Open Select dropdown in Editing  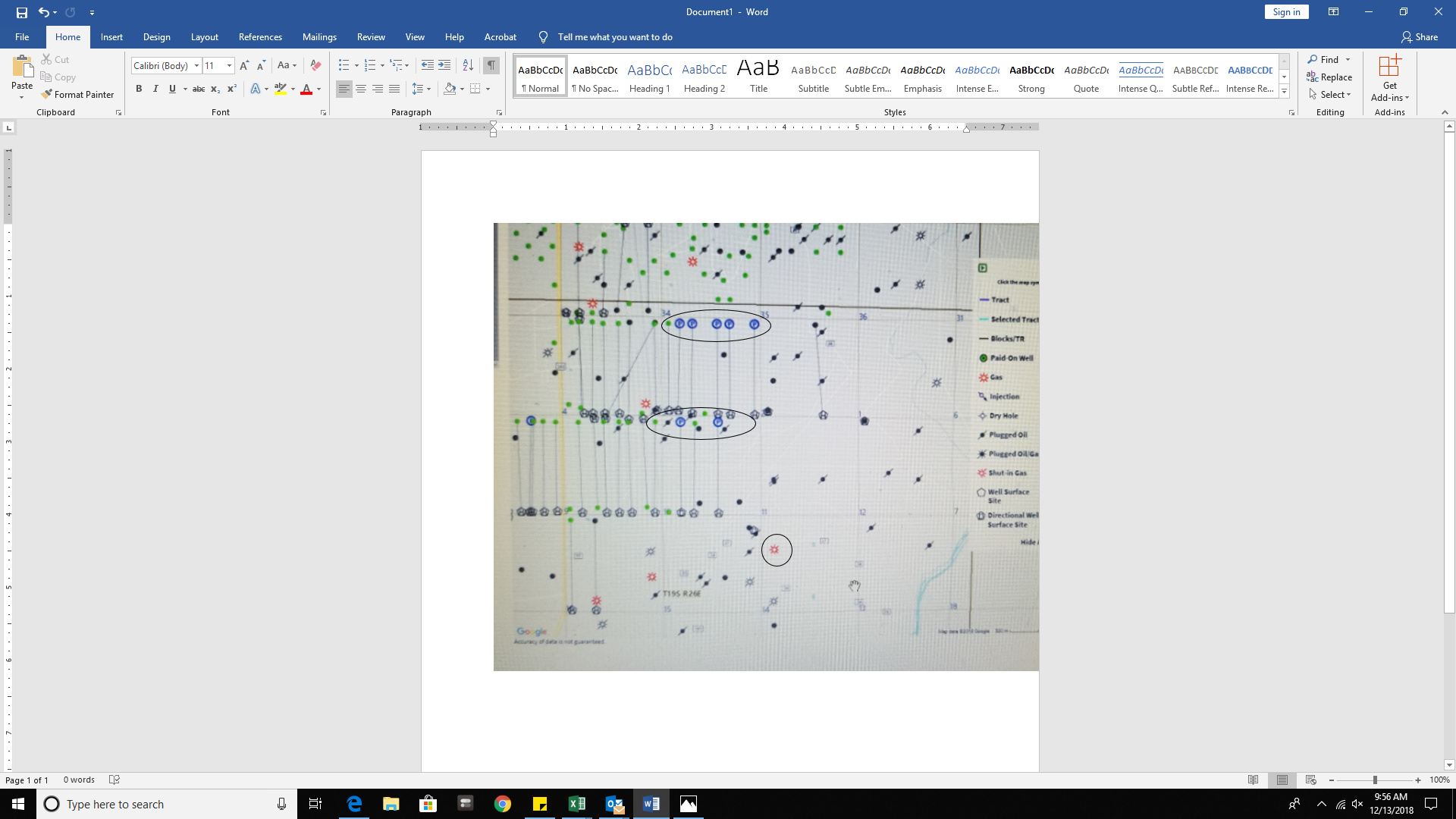coord(1330,95)
